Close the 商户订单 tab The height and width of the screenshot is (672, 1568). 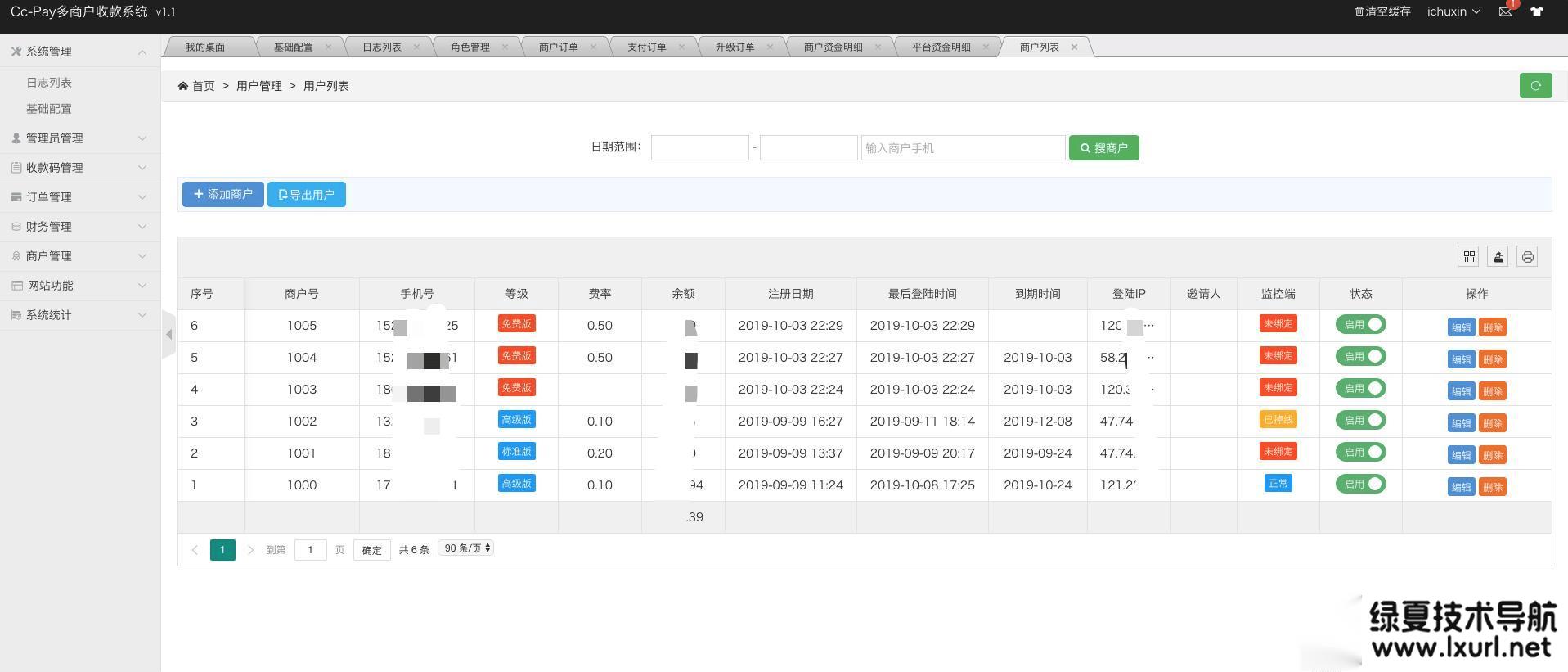(593, 47)
